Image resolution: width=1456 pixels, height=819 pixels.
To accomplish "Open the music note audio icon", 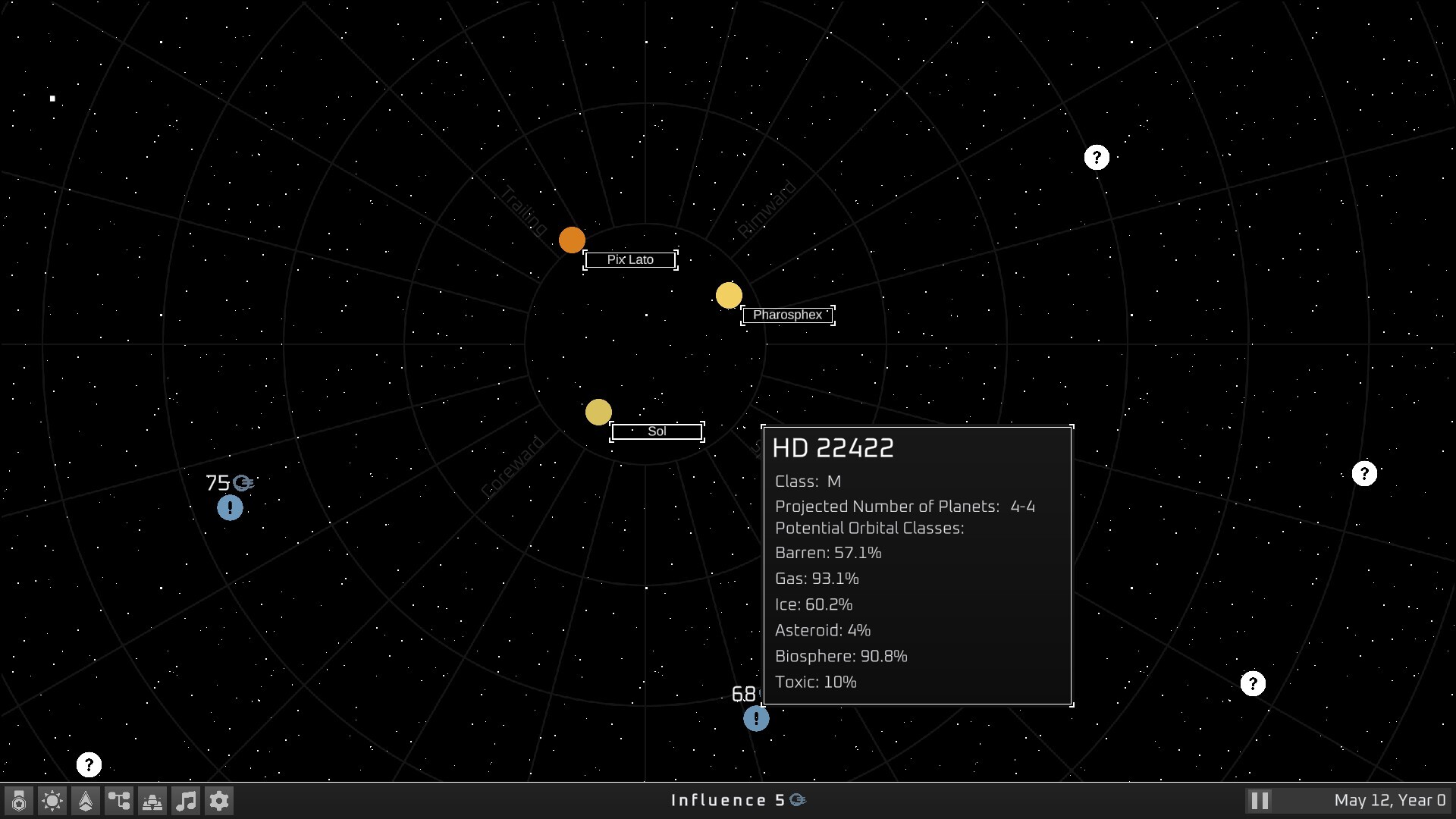I will coord(186,800).
